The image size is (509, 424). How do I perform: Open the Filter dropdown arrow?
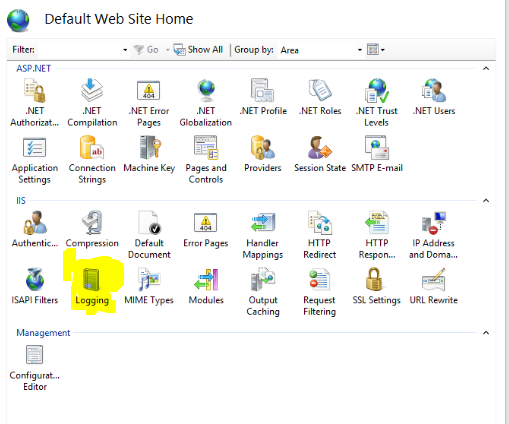pyautogui.click(x=125, y=50)
